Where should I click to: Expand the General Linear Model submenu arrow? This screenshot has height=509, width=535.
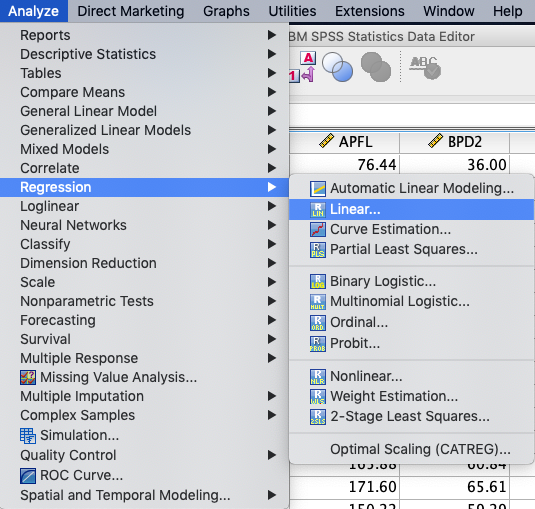coord(272,111)
